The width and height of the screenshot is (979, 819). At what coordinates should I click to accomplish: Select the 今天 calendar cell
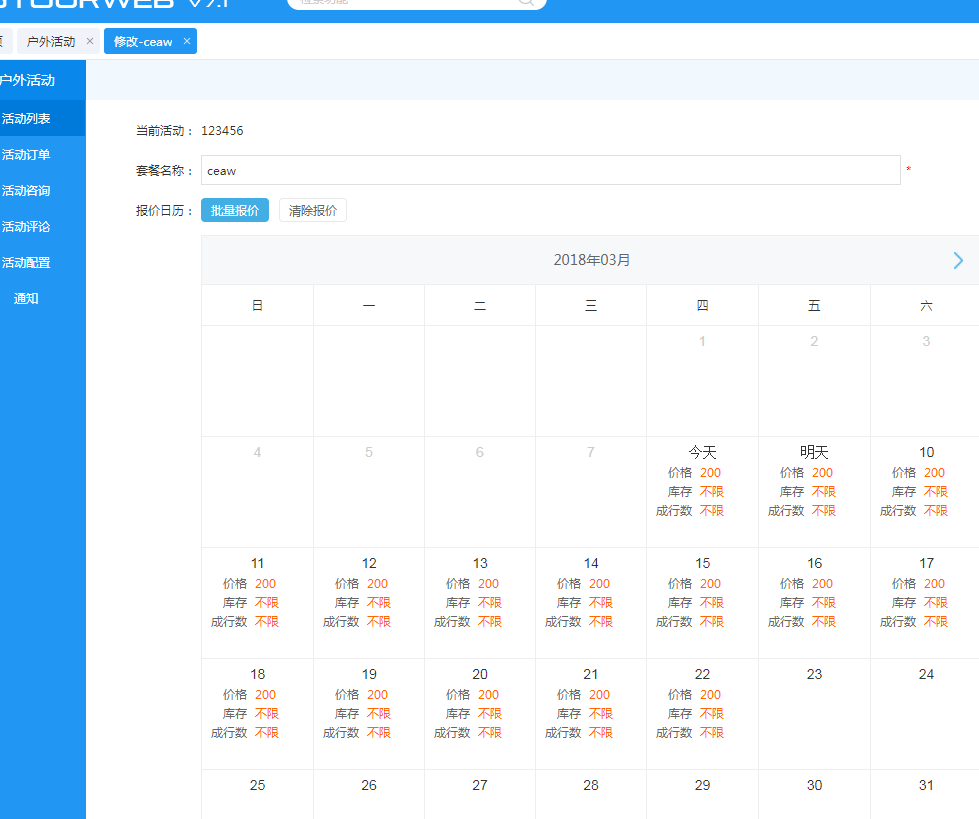702,490
